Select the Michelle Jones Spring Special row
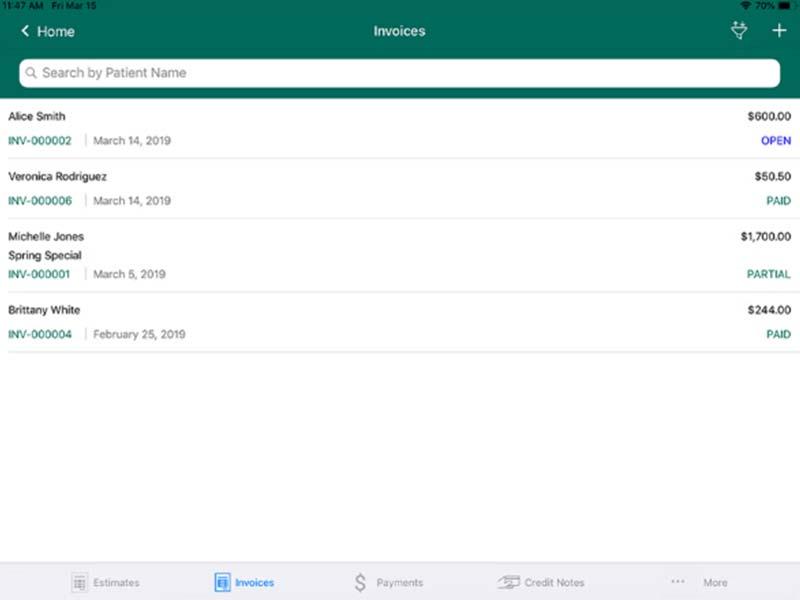Image resolution: width=800 pixels, height=600 pixels. [x=400, y=256]
